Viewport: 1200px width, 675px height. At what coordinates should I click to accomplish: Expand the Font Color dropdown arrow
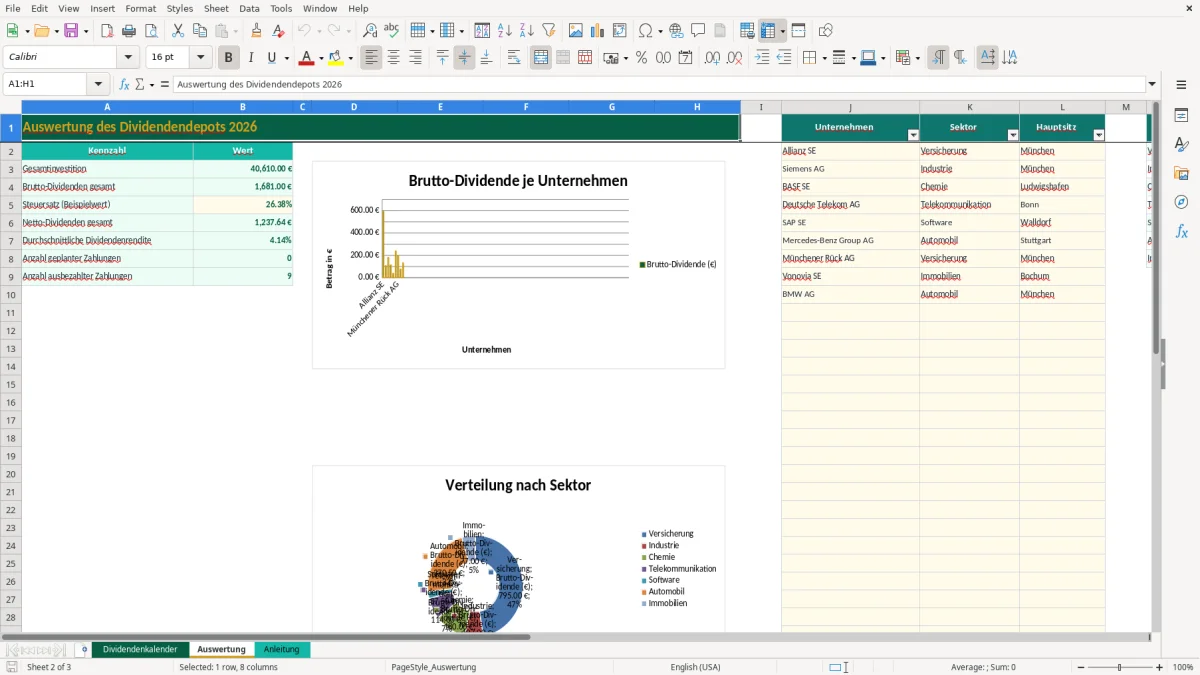[x=322, y=58]
